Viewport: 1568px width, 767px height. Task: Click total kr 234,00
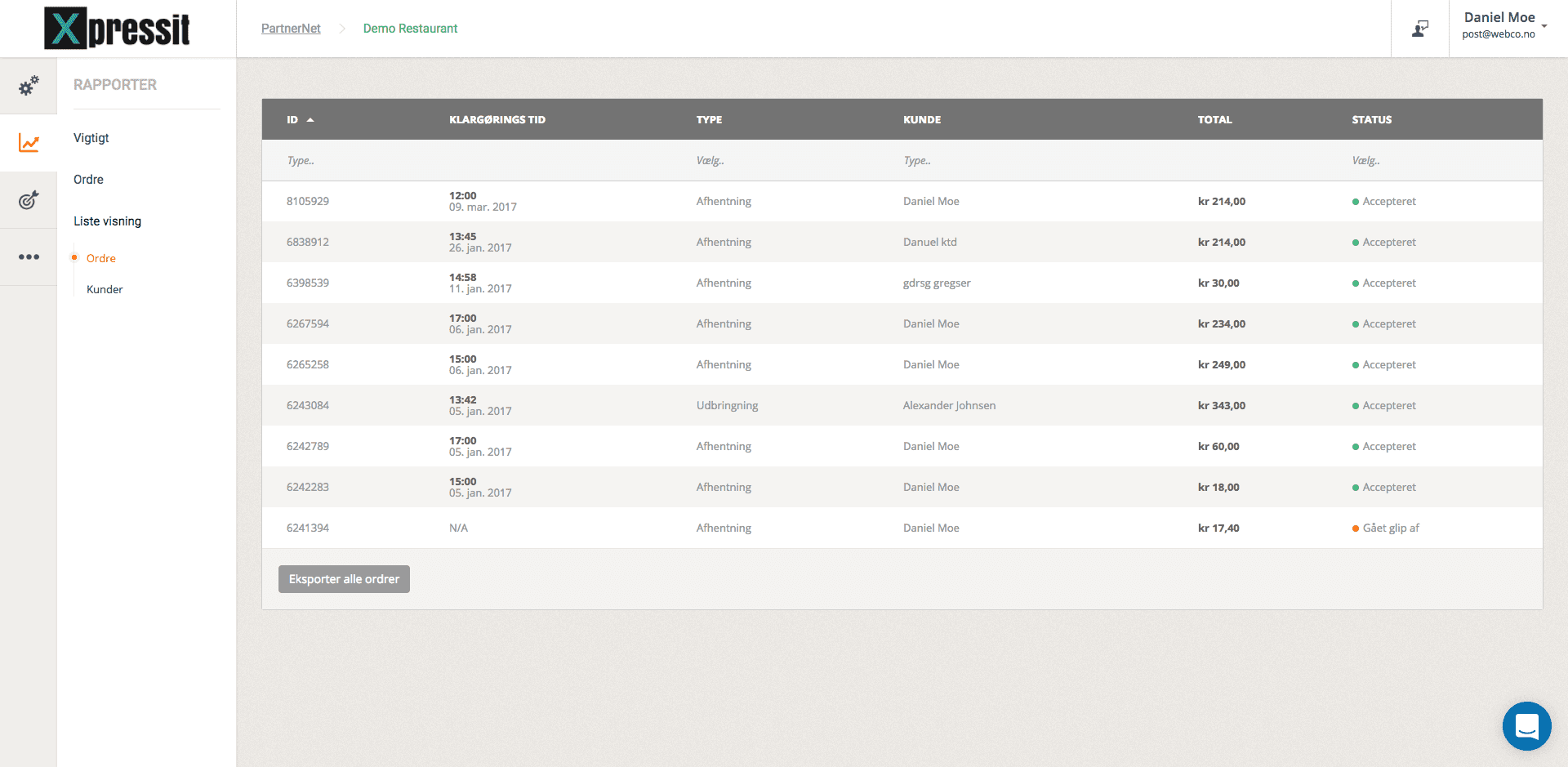point(1222,324)
